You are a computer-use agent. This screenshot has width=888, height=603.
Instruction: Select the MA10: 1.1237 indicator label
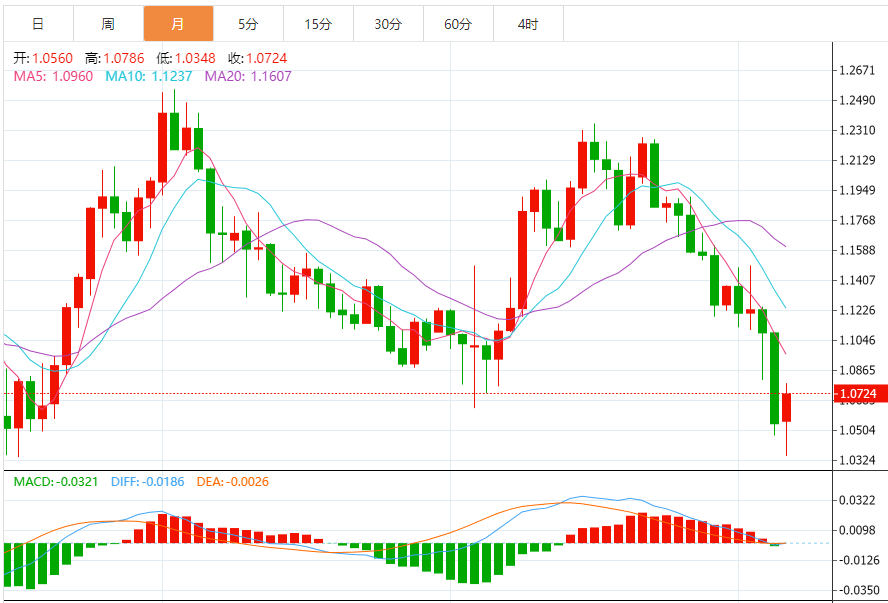151,76
